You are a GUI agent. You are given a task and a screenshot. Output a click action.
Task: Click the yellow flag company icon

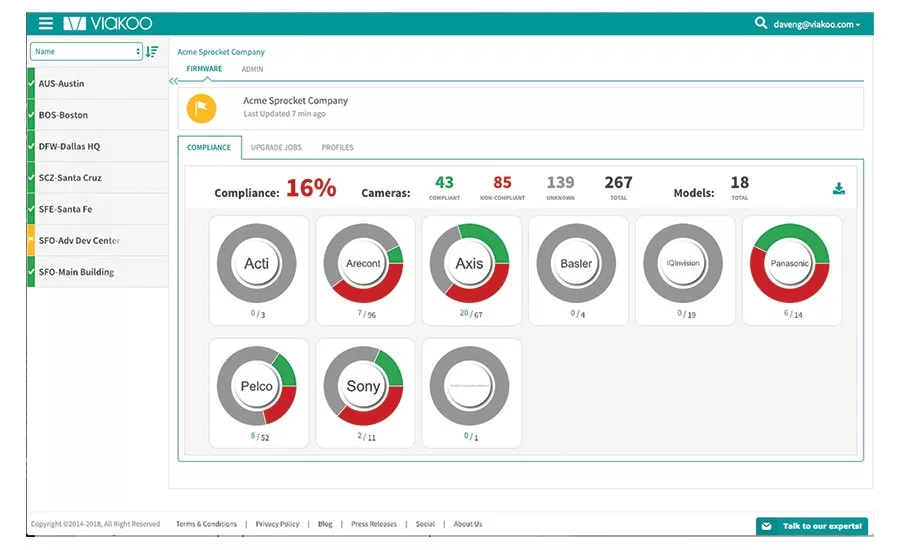202,107
